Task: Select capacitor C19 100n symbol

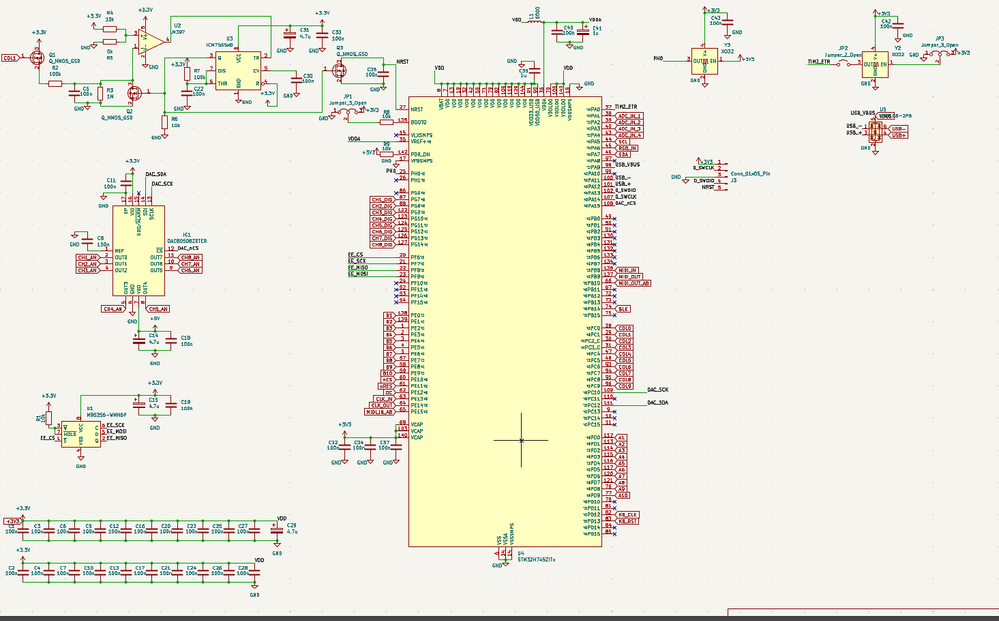Action: [x=171, y=404]
